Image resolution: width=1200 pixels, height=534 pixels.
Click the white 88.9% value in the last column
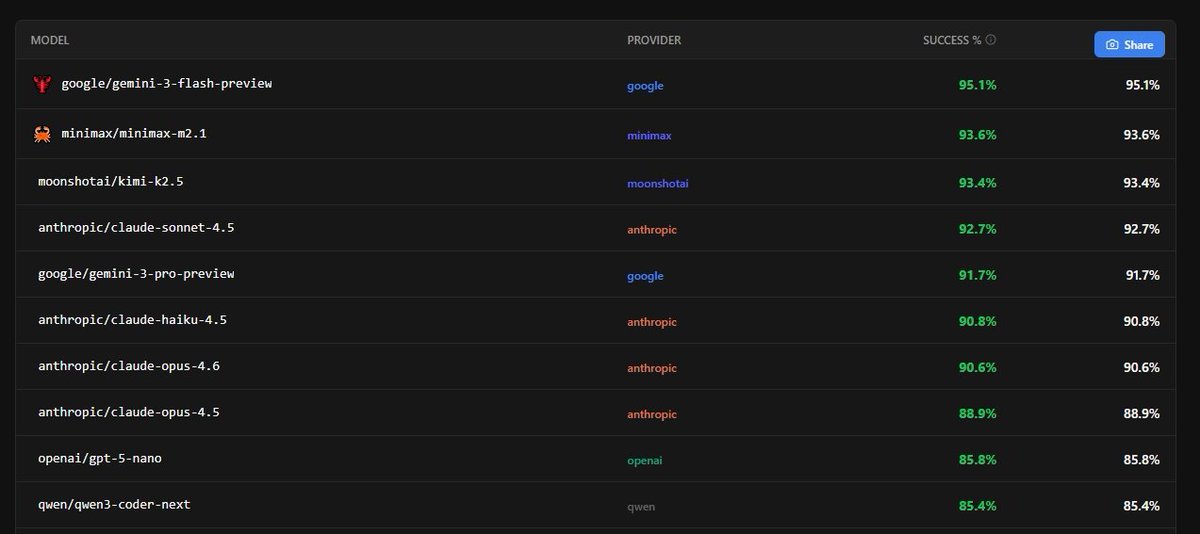click(x=1142, y=413)
